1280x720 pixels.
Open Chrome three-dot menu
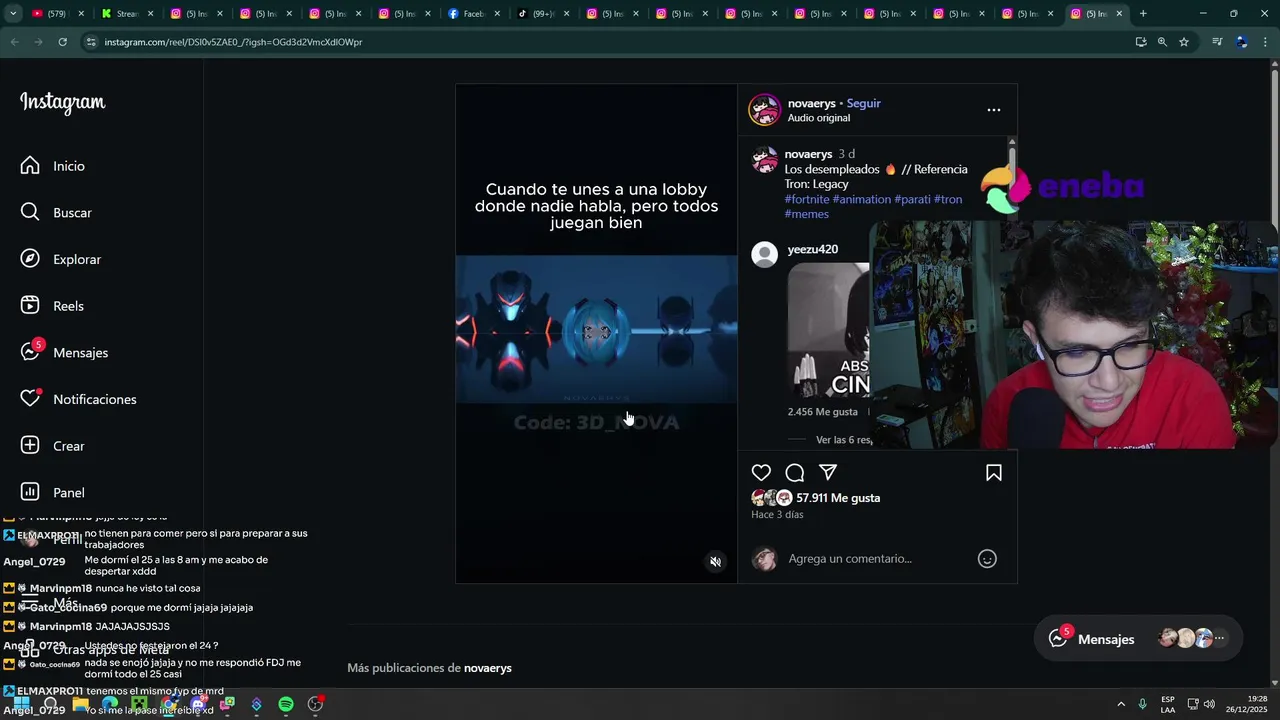[x=1265, y=42]
